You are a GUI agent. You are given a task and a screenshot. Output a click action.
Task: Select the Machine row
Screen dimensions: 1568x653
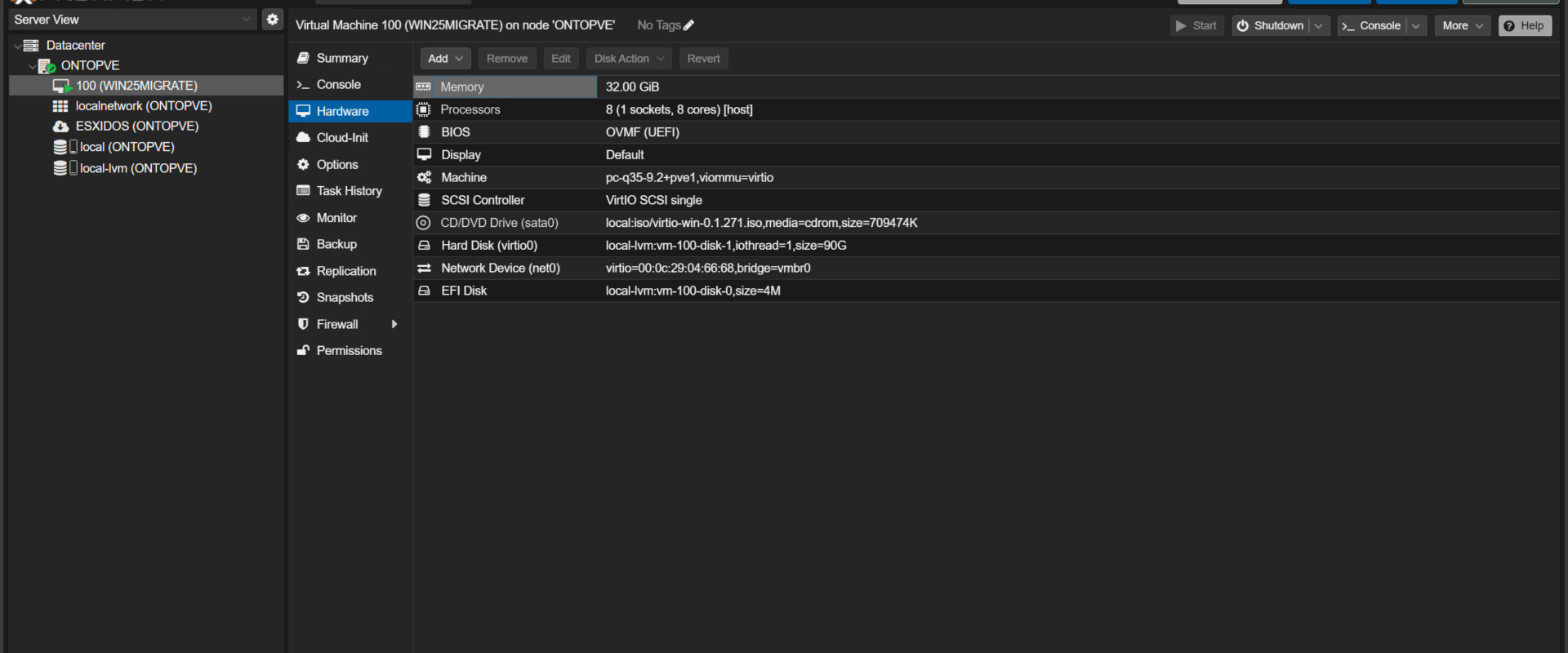point(987,178)
